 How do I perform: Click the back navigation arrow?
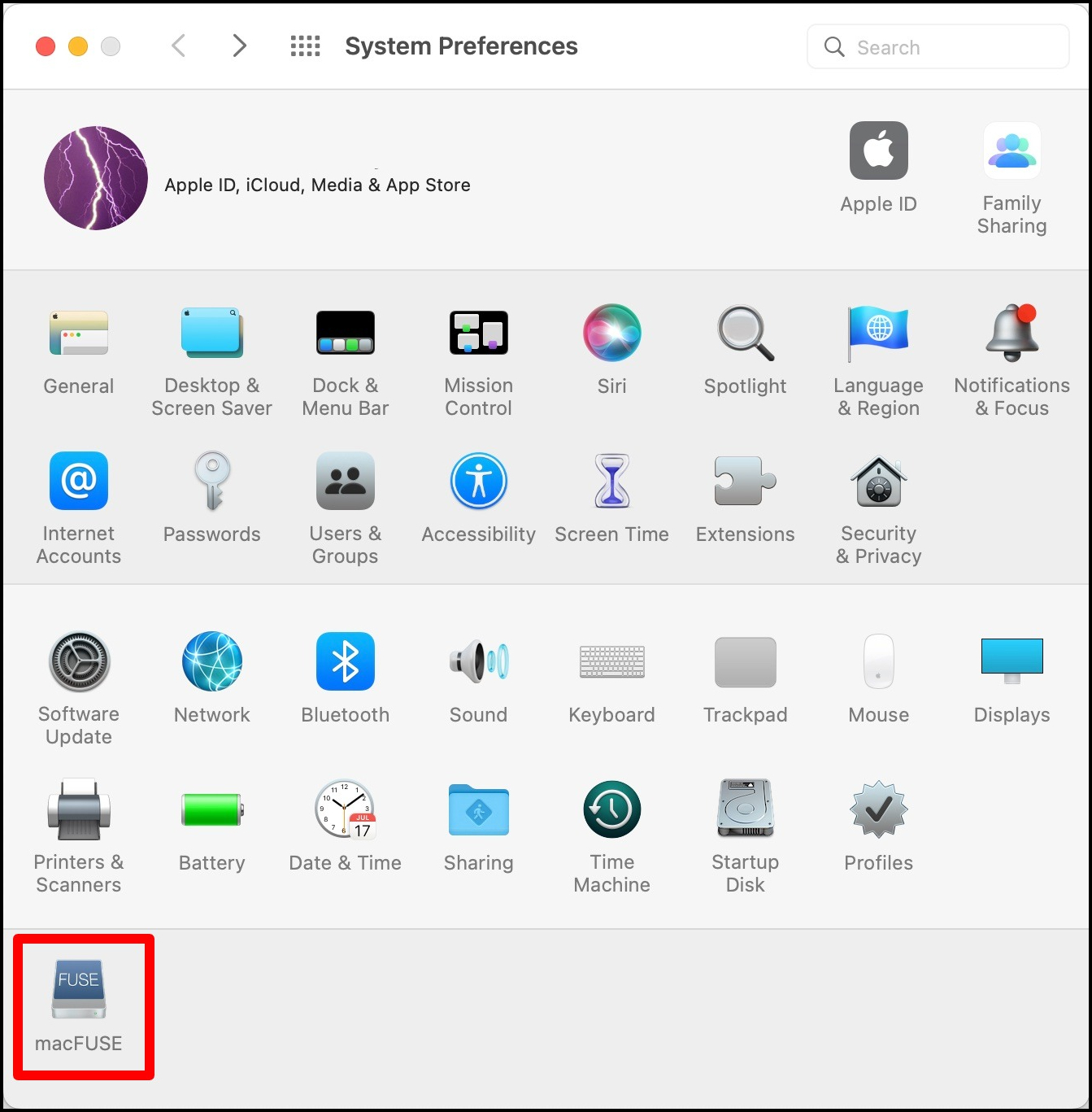(180, 46)
